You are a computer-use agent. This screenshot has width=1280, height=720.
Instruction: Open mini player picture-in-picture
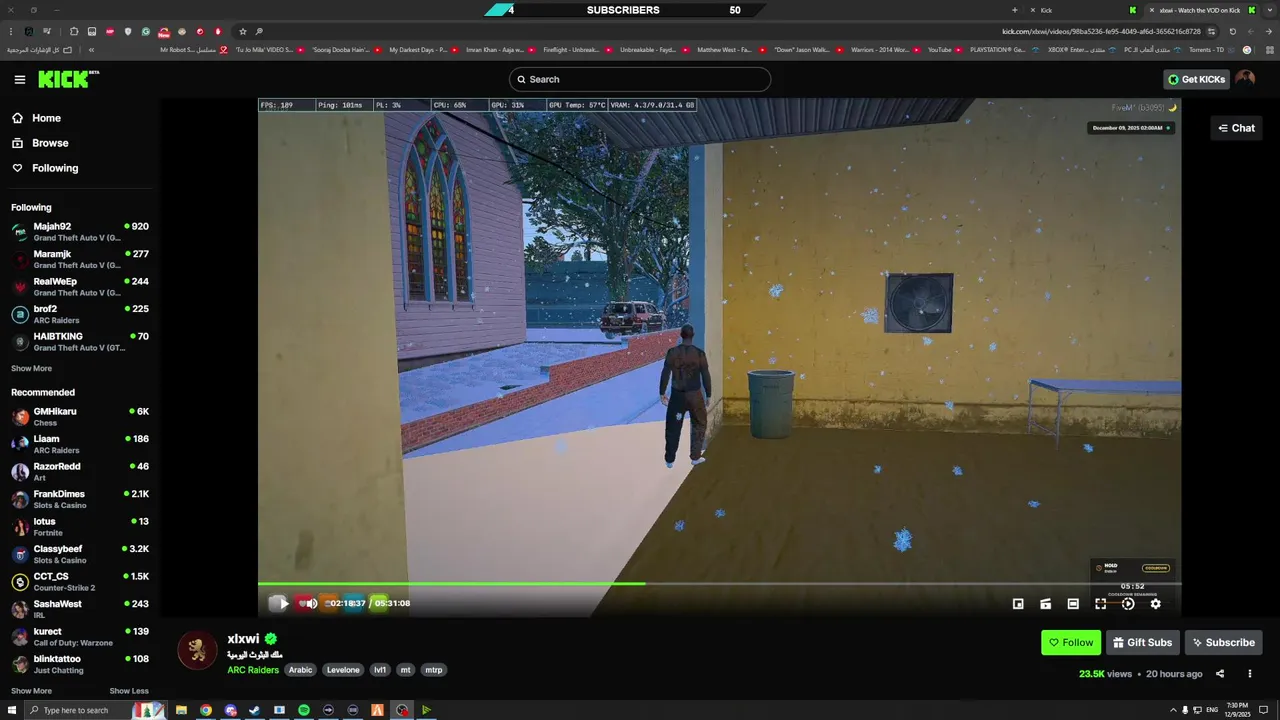1018,604
